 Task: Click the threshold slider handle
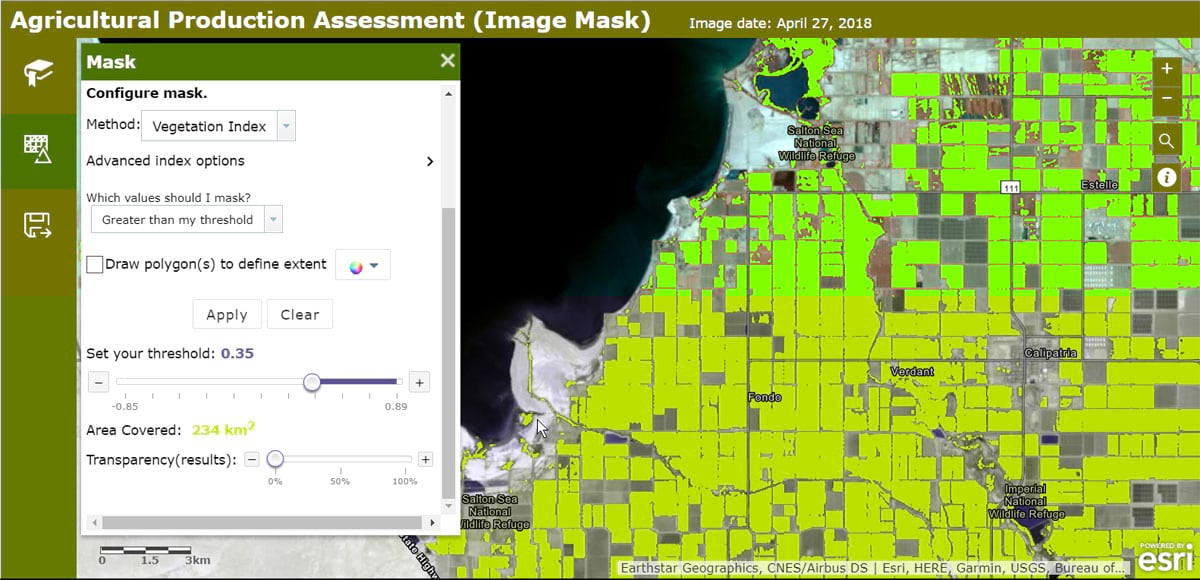point(312,382)
